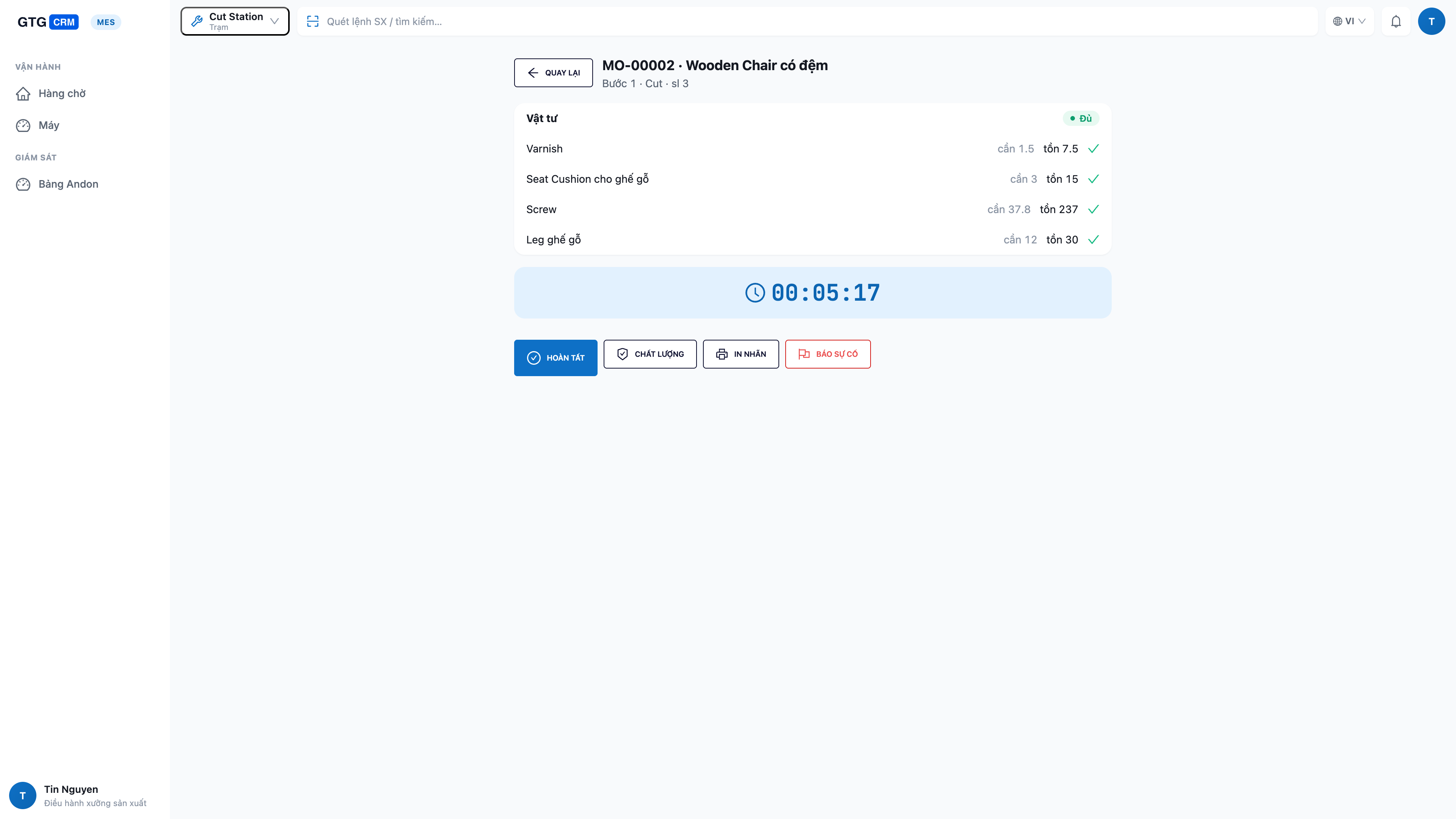The height and width of the screenshot is (819, 1456).
Task: Click the Đủ status badge
Action: (x=1081, y=118)
